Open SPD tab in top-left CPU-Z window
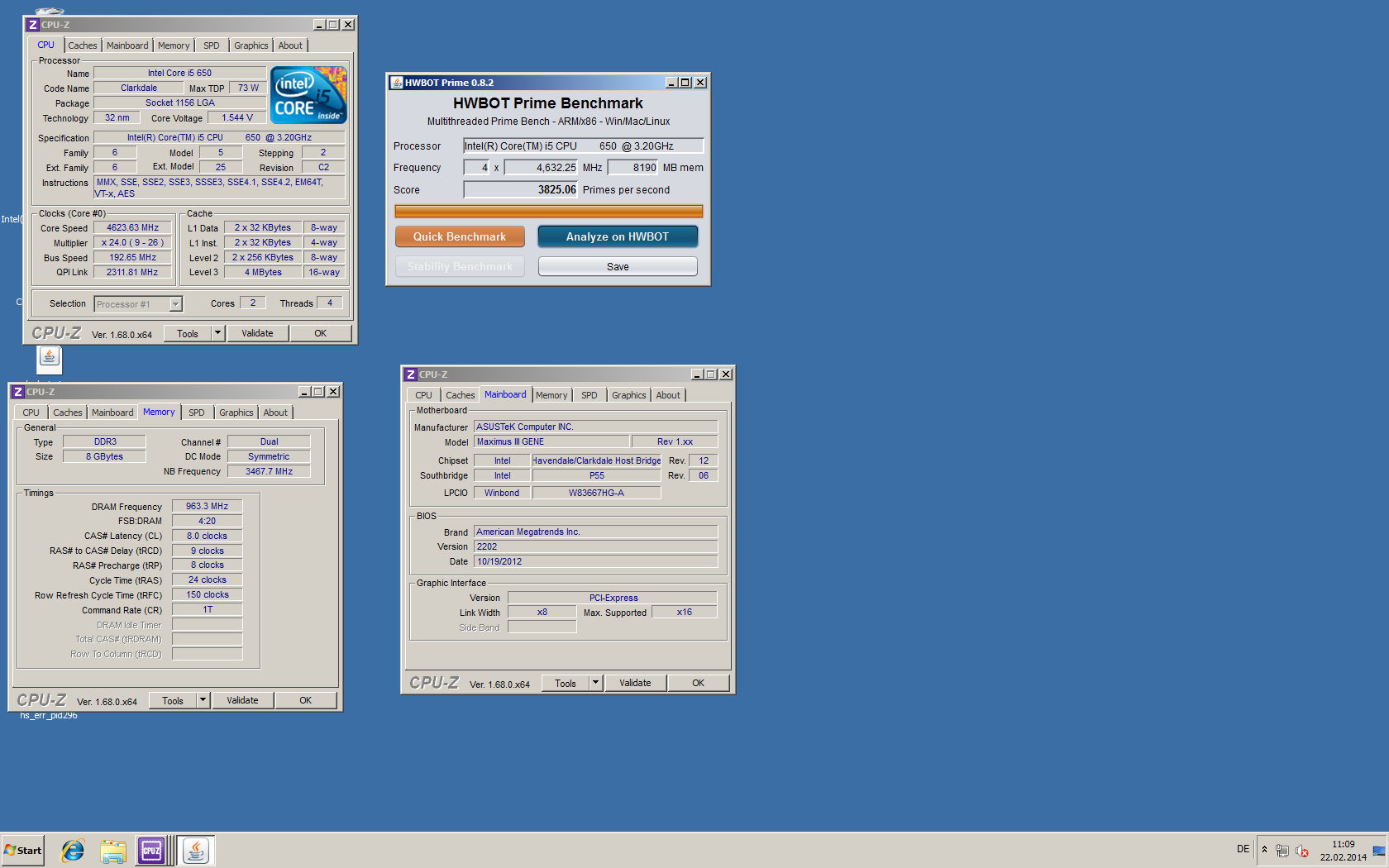The width and height of the screenshot is (1389, 868). [x=212, y=45]
